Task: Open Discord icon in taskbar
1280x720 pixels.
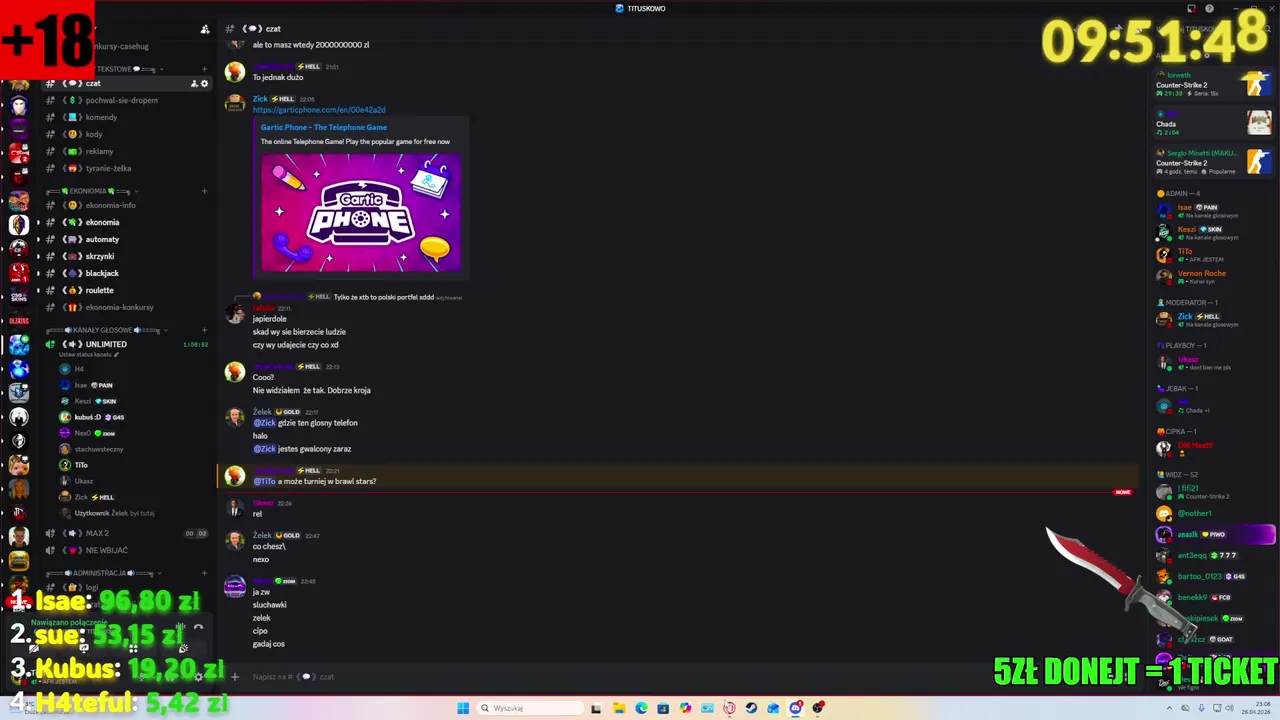Action: tap(795, 708)
